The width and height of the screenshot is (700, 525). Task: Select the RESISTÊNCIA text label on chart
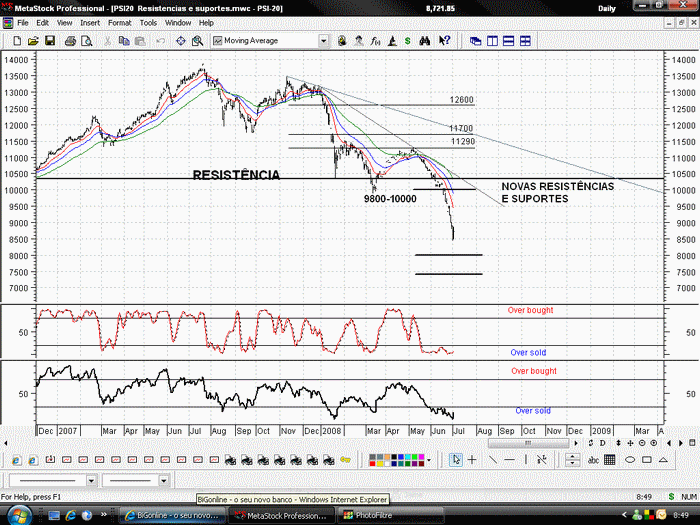point(236,175)
